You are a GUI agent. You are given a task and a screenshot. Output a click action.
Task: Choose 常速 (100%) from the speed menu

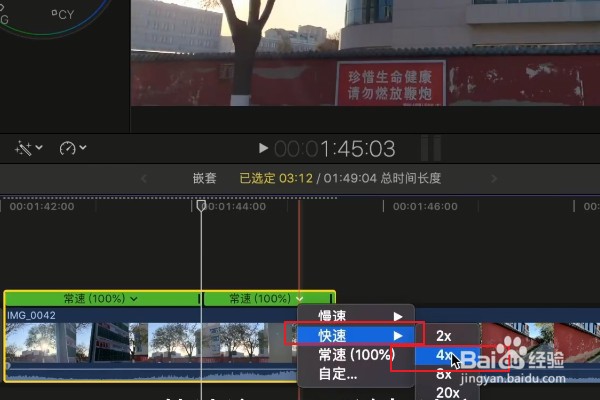click(x=356, y=355)
